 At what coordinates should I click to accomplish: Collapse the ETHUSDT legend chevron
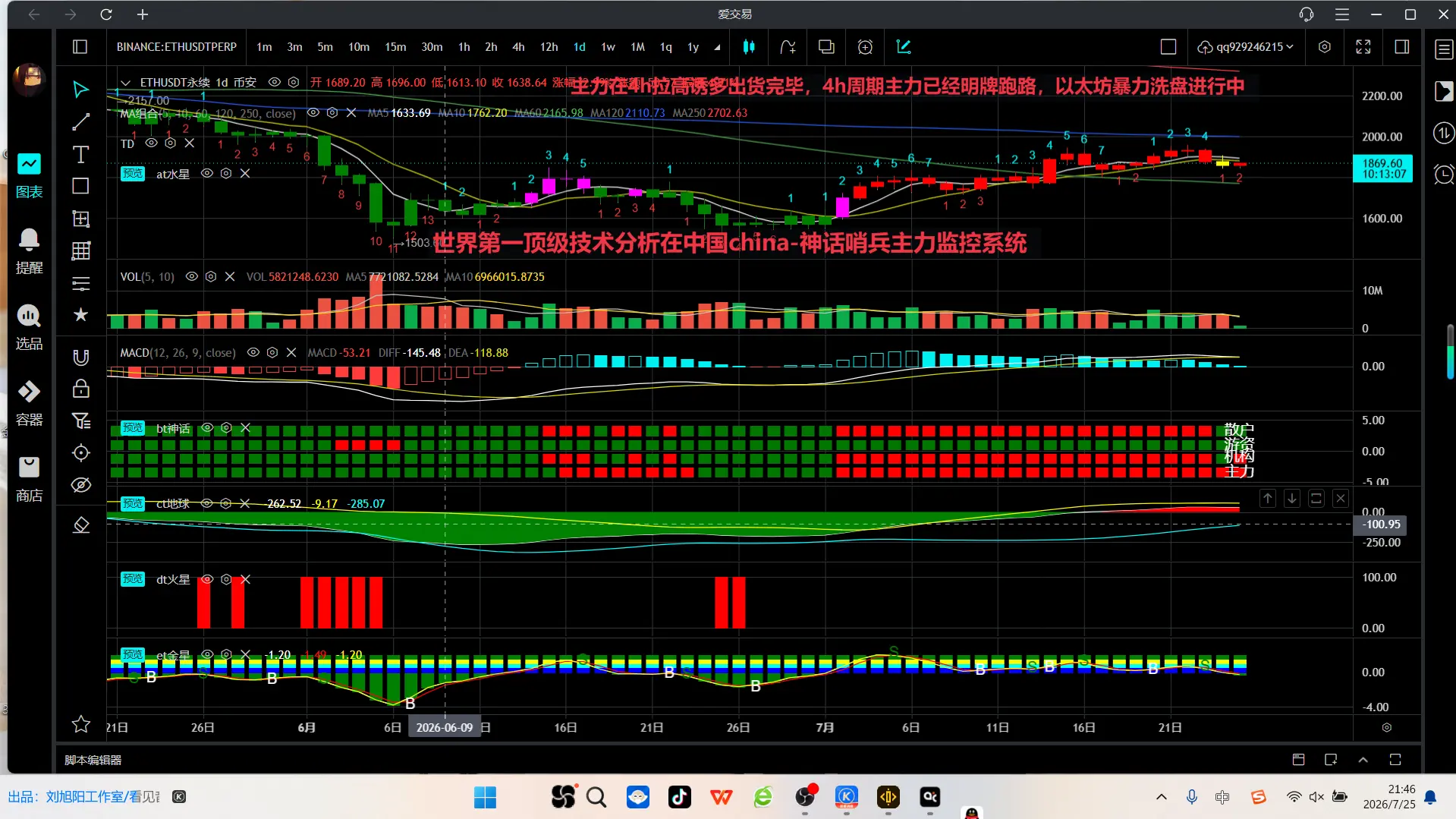click(126, 83)
